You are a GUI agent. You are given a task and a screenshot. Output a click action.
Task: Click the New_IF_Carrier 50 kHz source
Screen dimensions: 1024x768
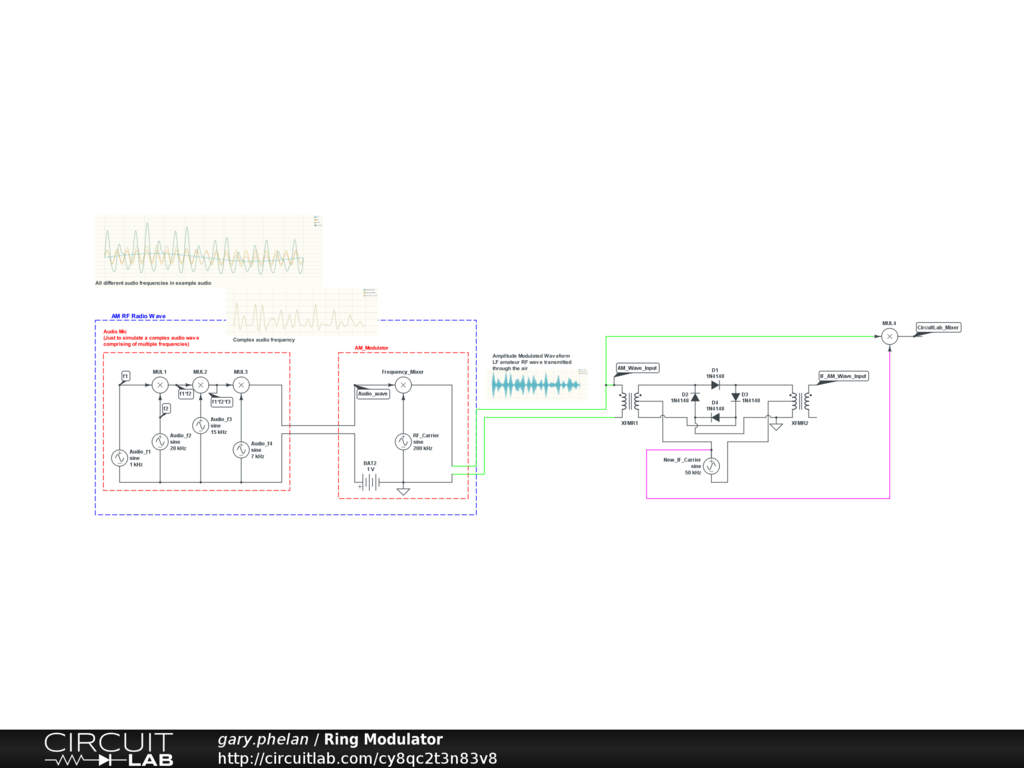pyautogui.click(x=711, y=465)
